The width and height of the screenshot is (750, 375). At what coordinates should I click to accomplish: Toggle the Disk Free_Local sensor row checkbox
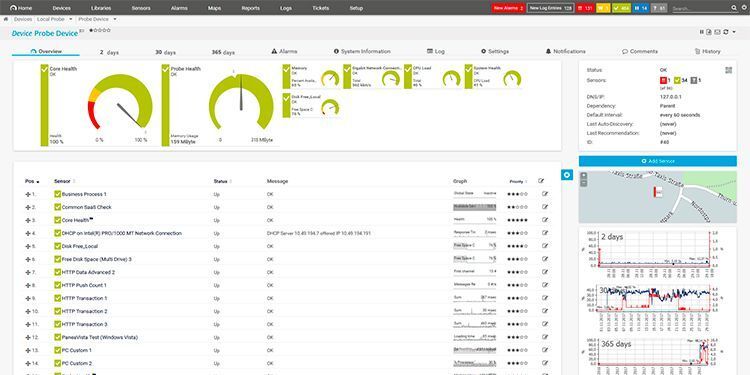tap(57, 246)
